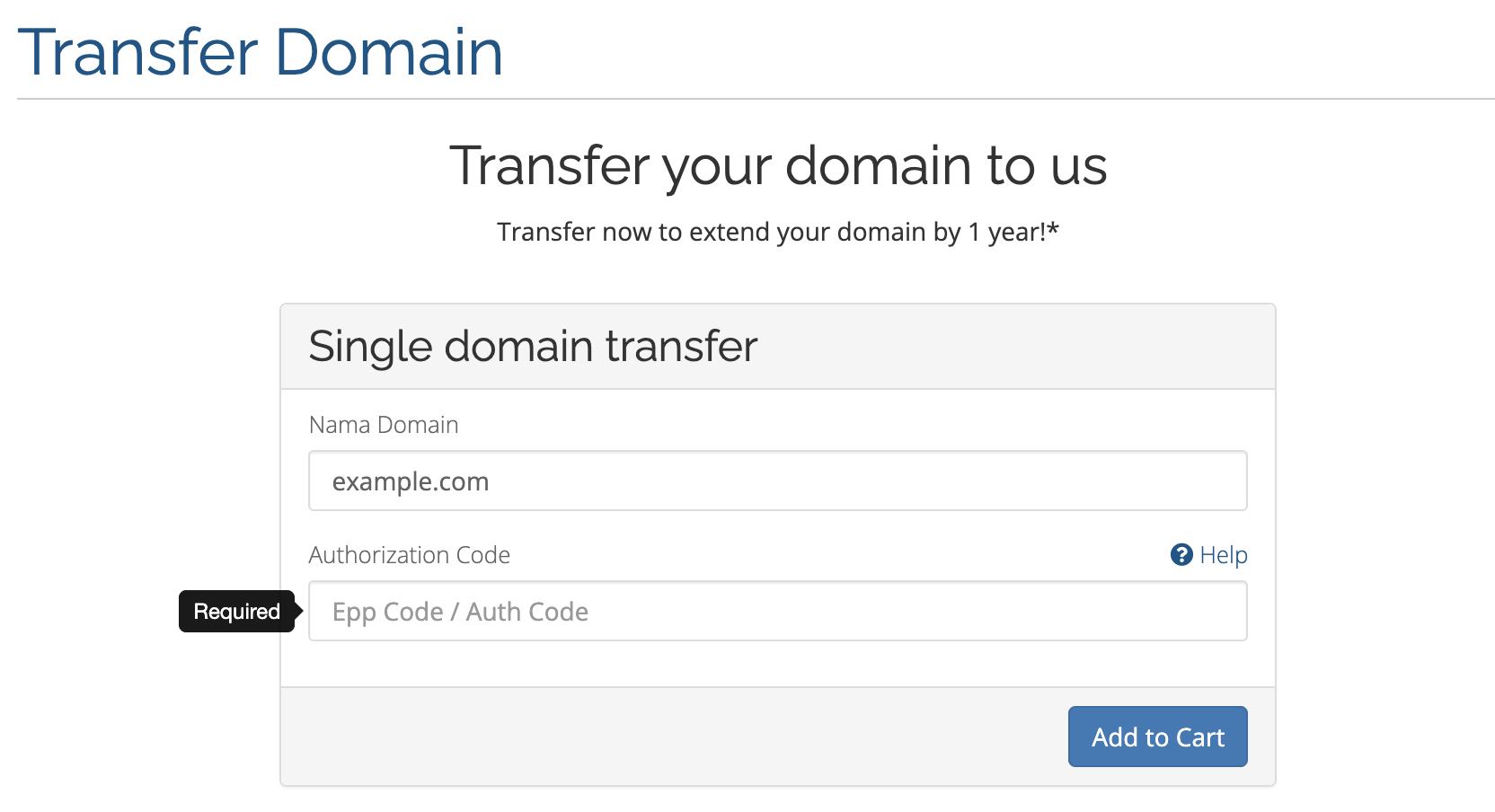Click the 'example.com' text in domain field

[411, 482]
